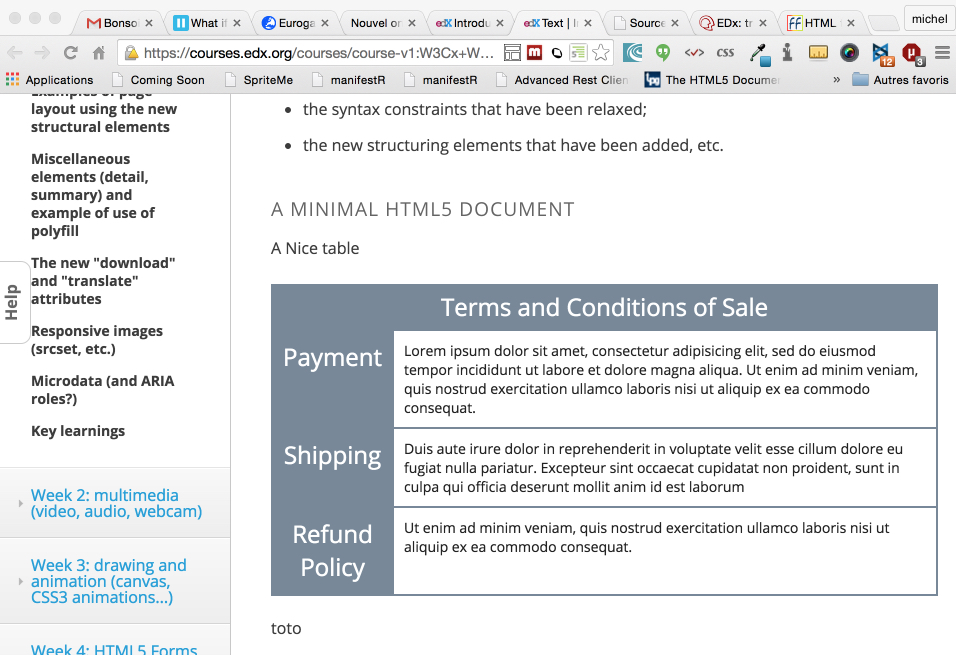The width and height of the screenshot is (956, 655).
Task: Open 'Week 2: multimedia' section link
Action: tap(116, 503)
